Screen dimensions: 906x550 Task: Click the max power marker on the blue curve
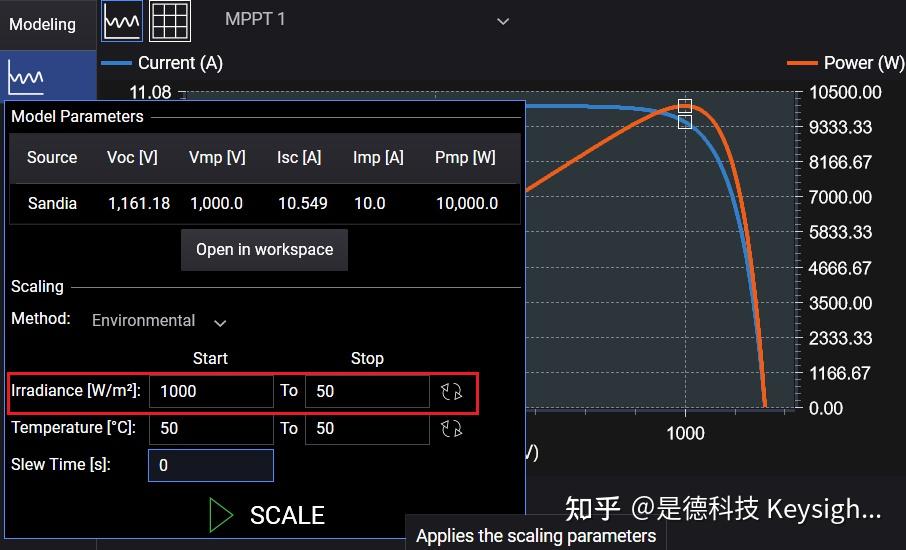pos(685,122)
